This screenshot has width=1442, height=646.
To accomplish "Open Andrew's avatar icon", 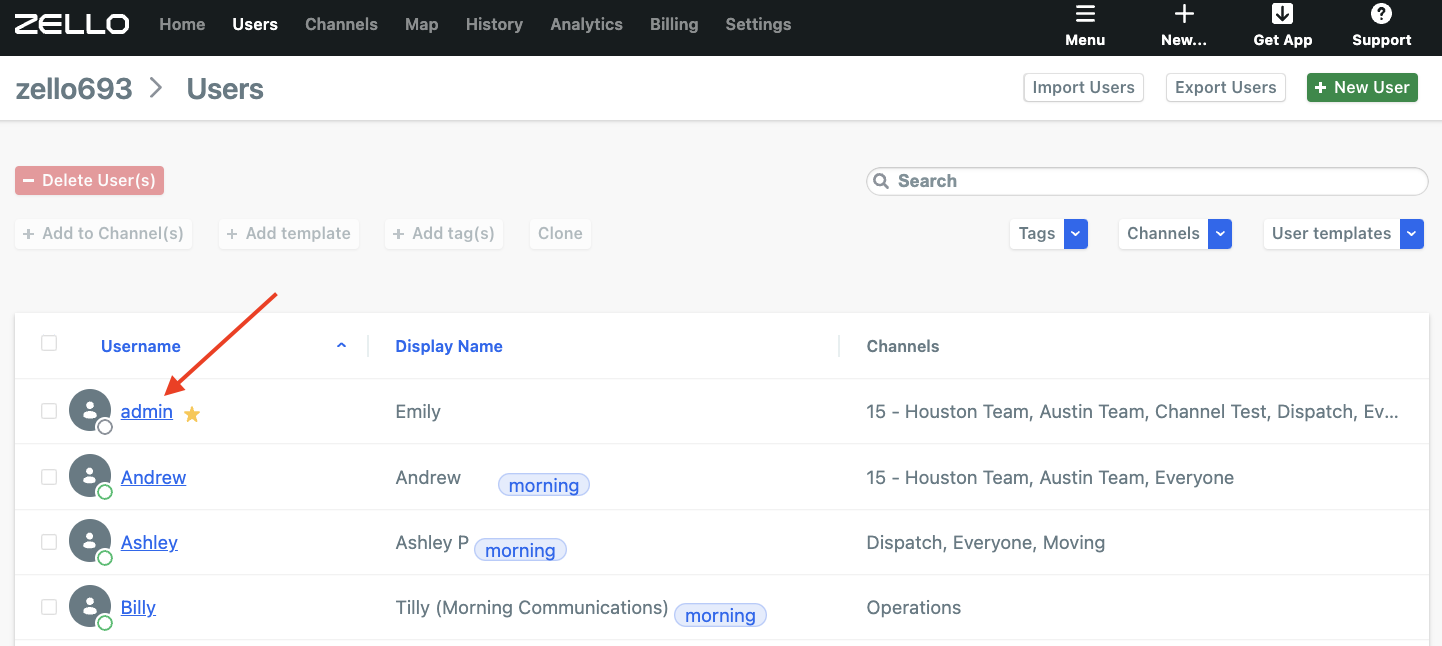I will (90, 476).
